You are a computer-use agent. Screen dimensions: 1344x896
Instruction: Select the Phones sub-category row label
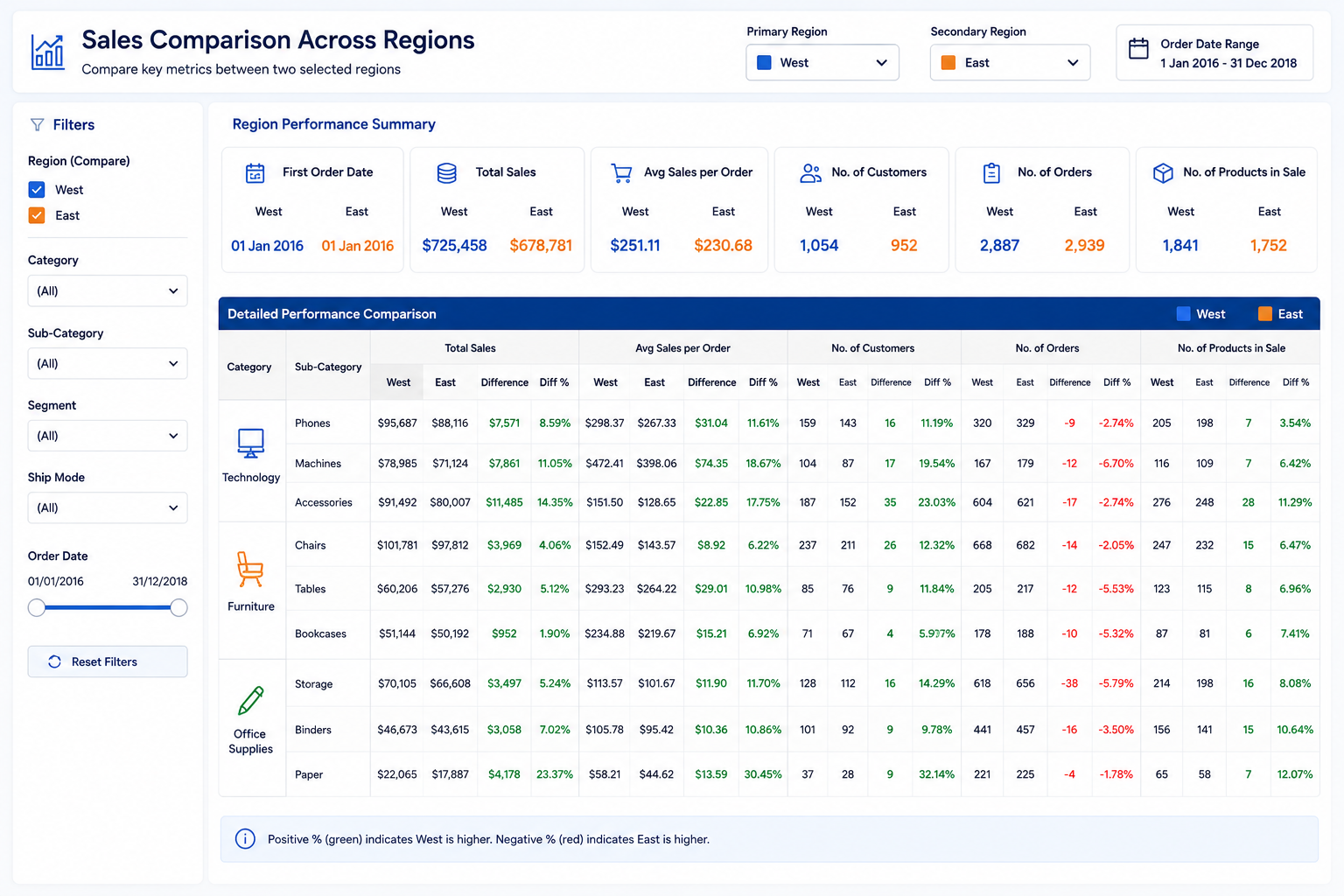tap(312, 423)
